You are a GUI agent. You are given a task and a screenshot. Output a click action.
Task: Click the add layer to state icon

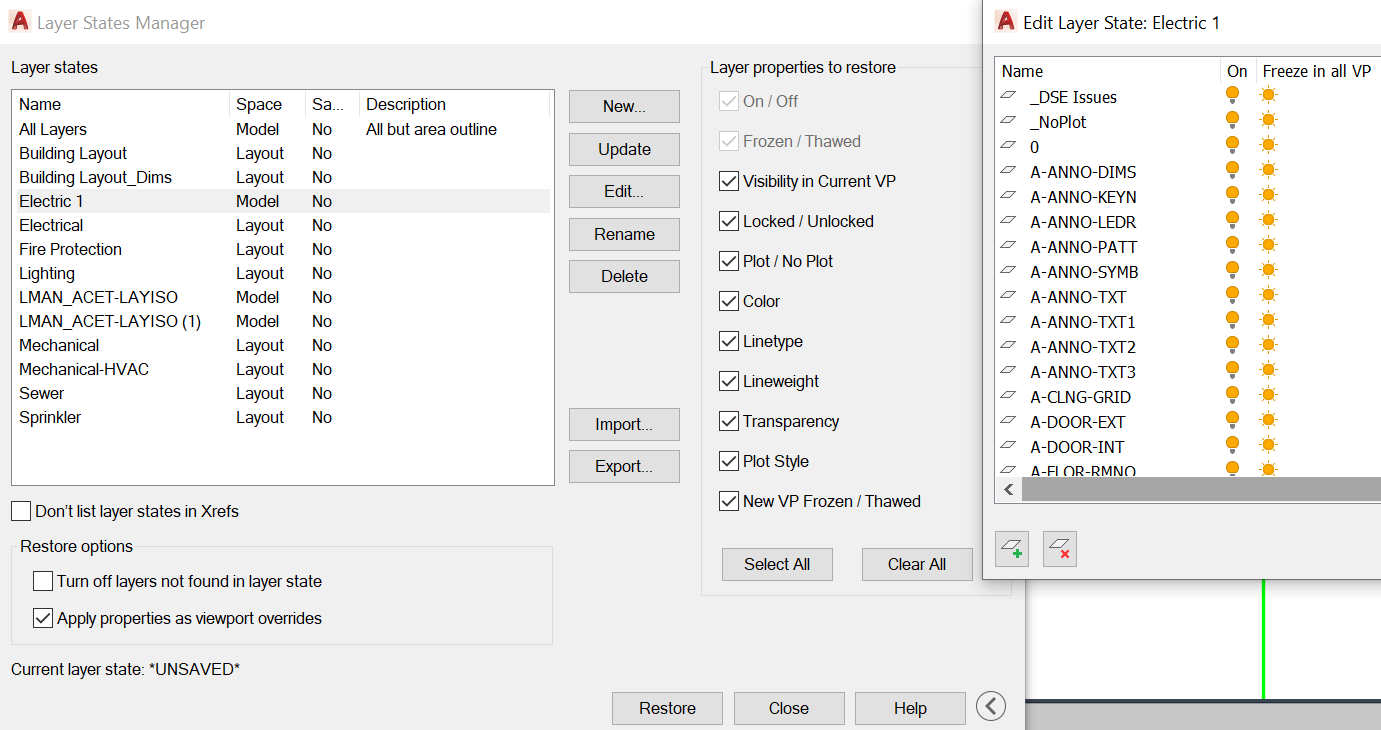1013,549
